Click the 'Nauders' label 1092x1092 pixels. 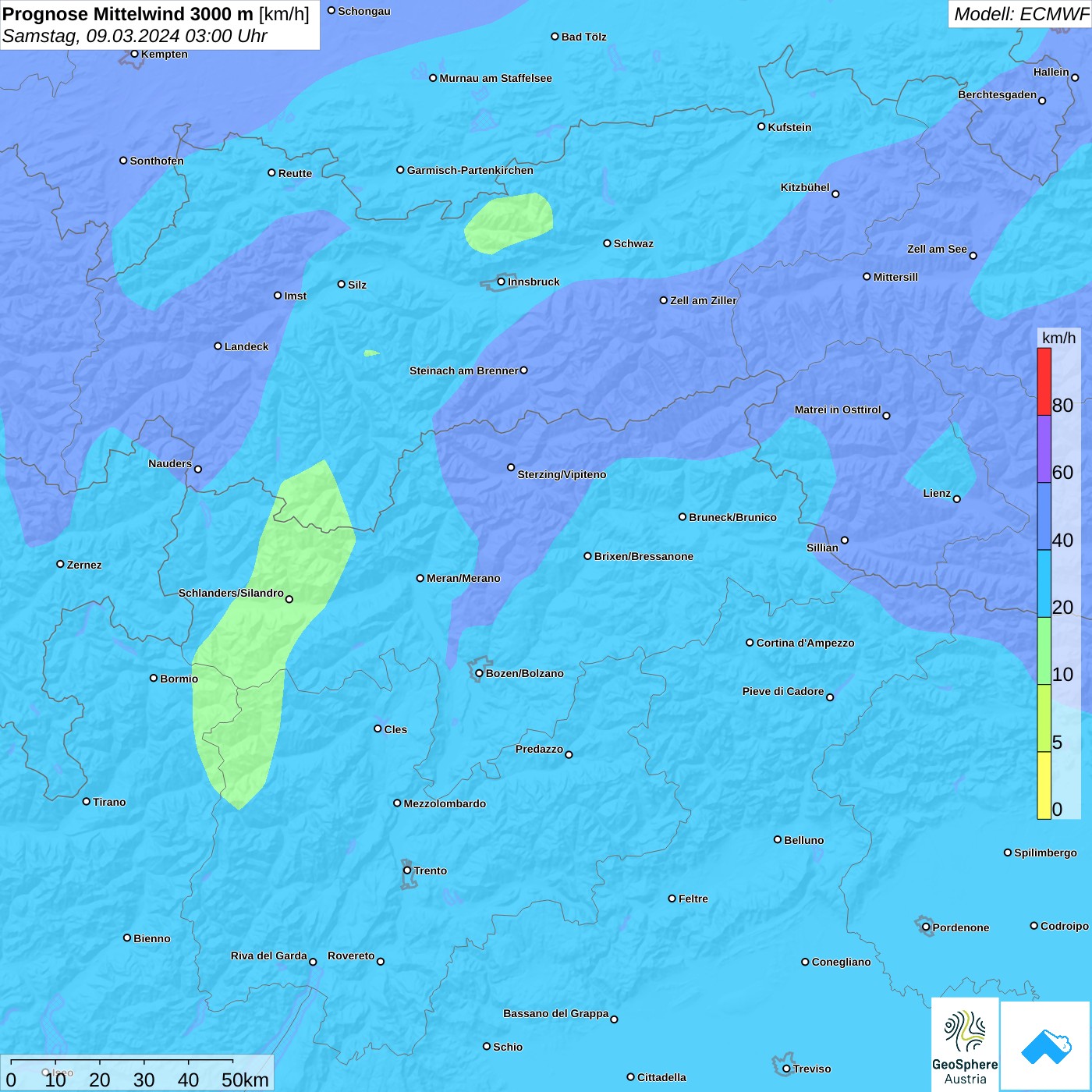click(x=170, y=463)
